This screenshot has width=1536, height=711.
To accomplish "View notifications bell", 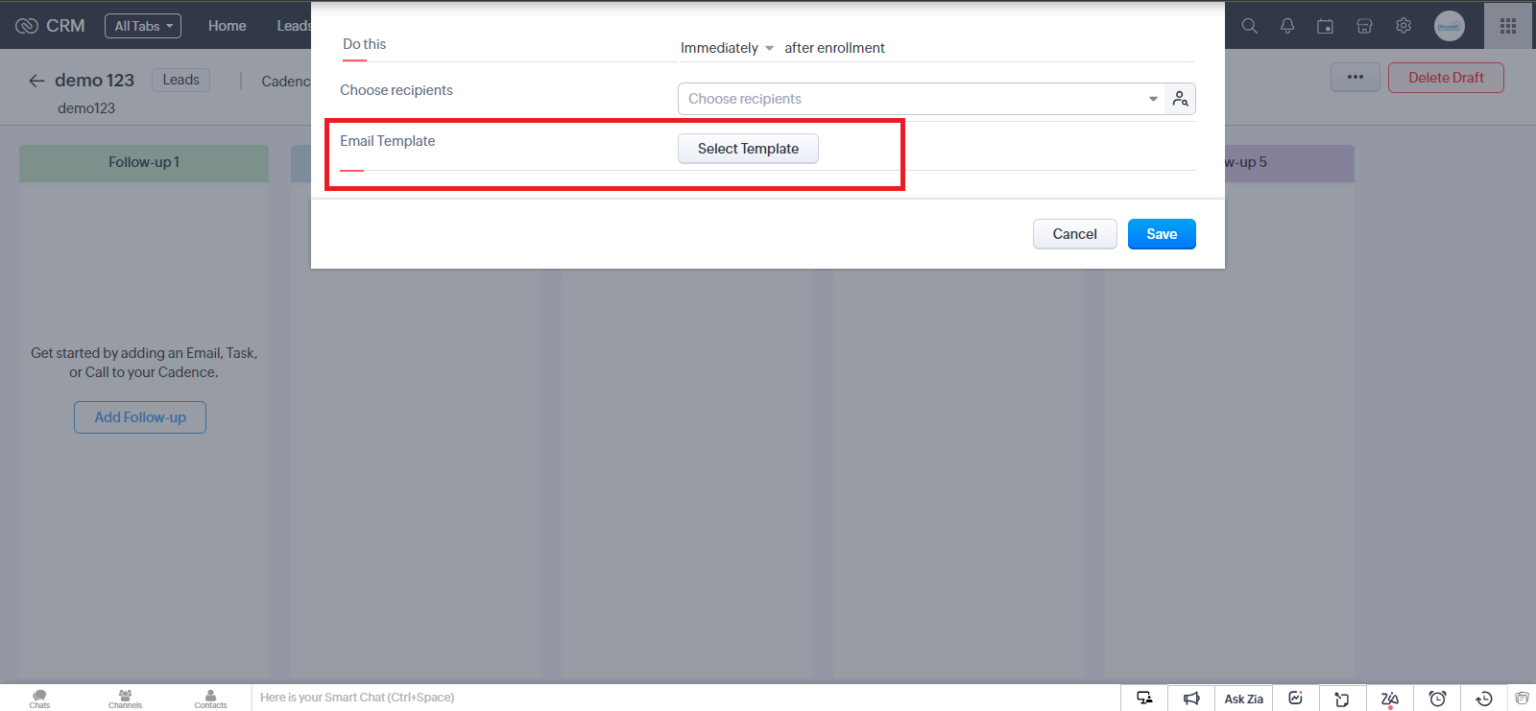I will [1287, 25].
